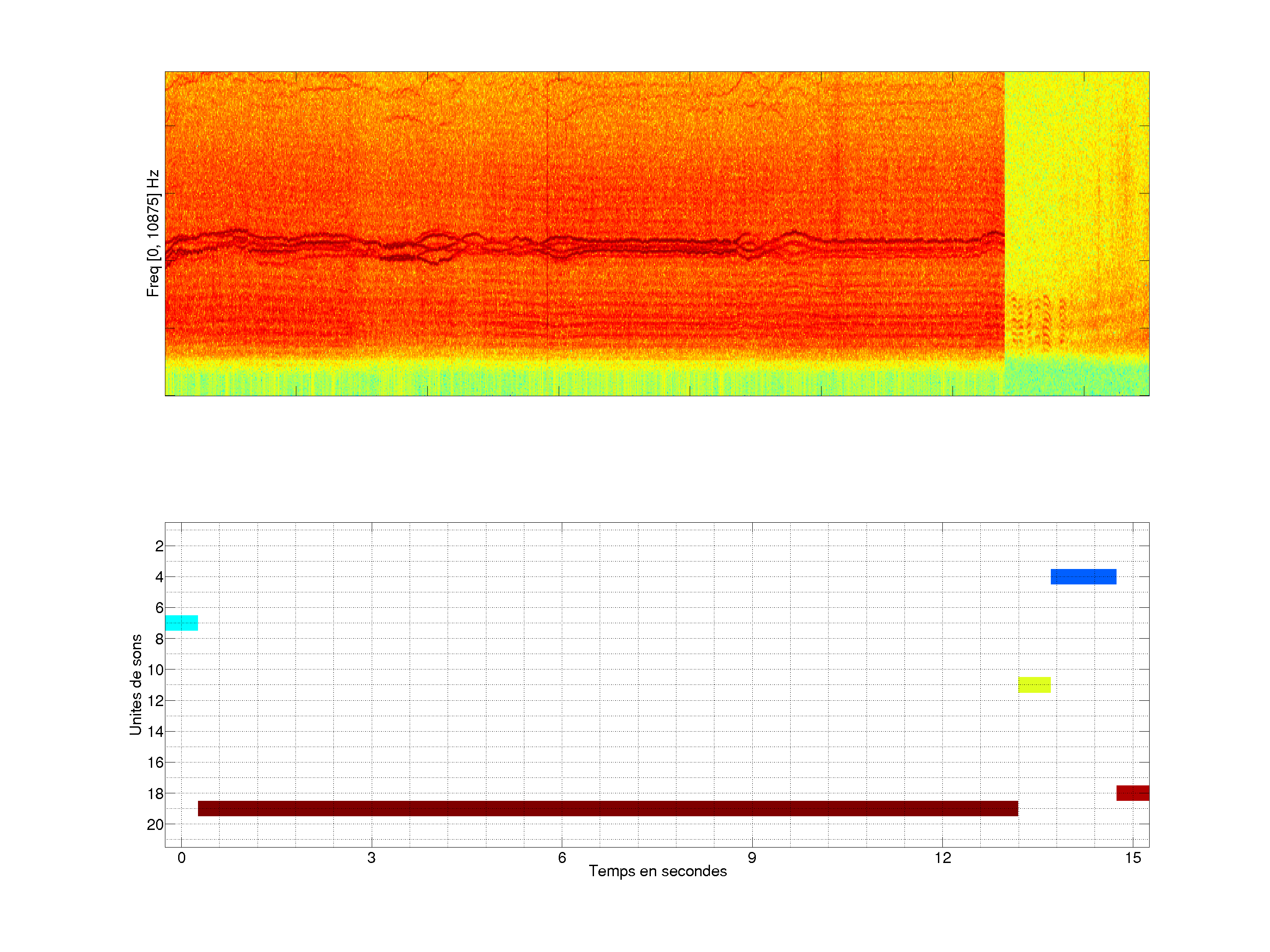Click y-axis tick label 14

pos(155,732)
